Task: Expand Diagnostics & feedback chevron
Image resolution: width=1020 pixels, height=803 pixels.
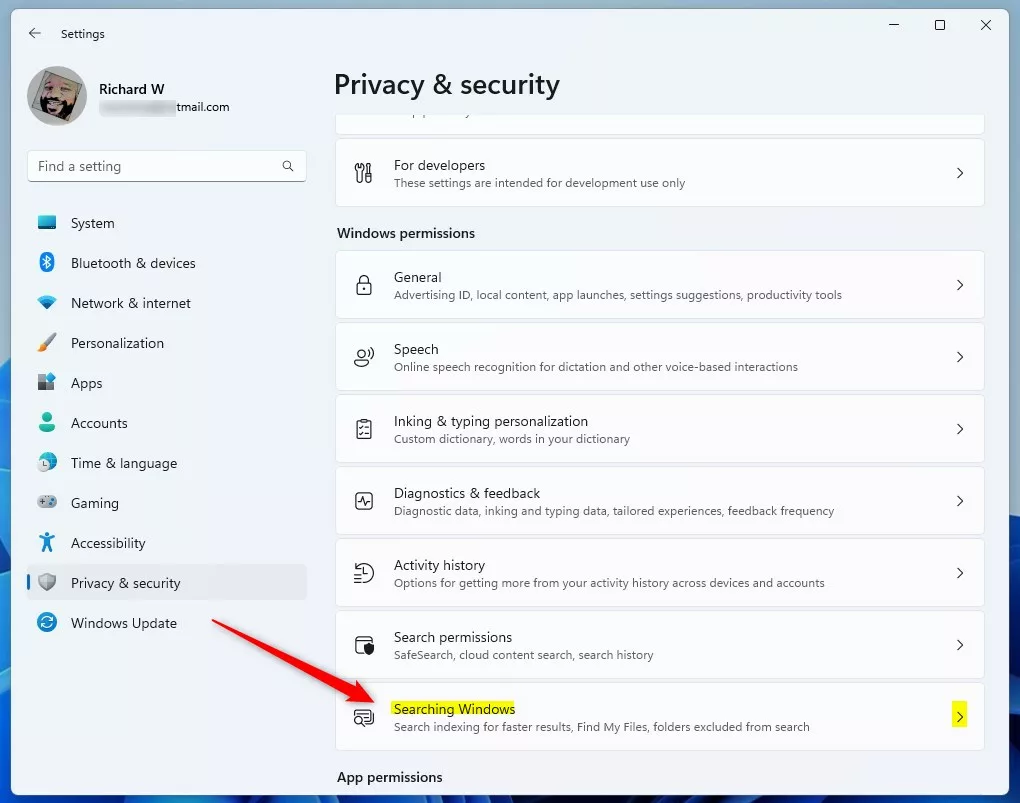Action: click(960, 501)
